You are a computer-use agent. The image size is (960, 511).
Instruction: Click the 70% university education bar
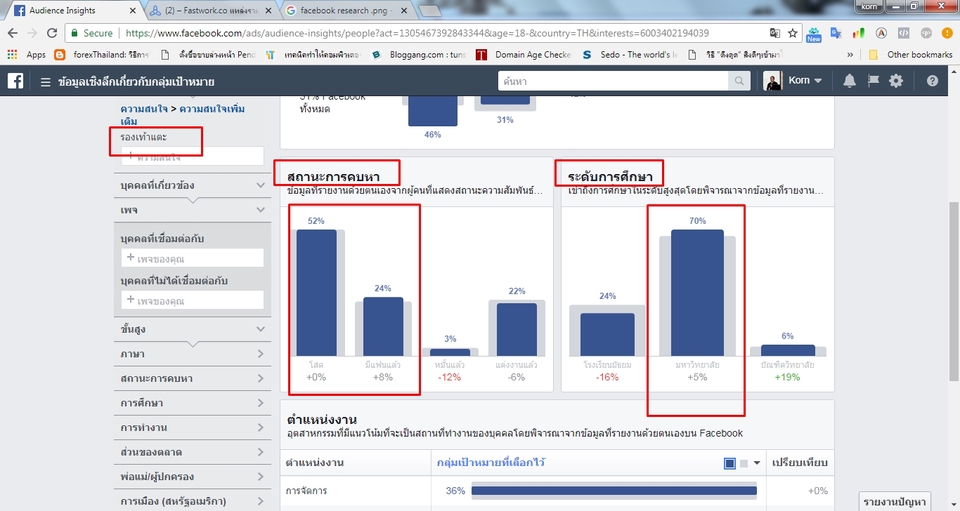coord(697,293)
